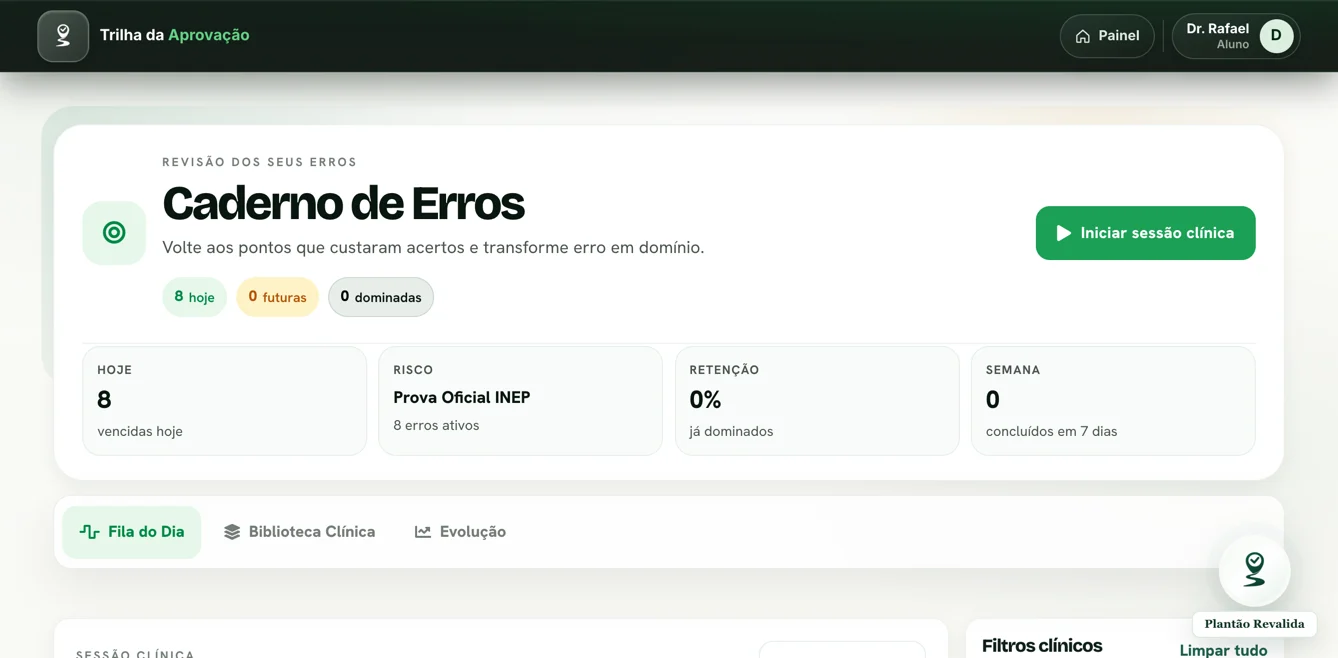1338x658 pixels.
Task: Switch to the Fila do Dia tab
Action: [x=132, y=532]
